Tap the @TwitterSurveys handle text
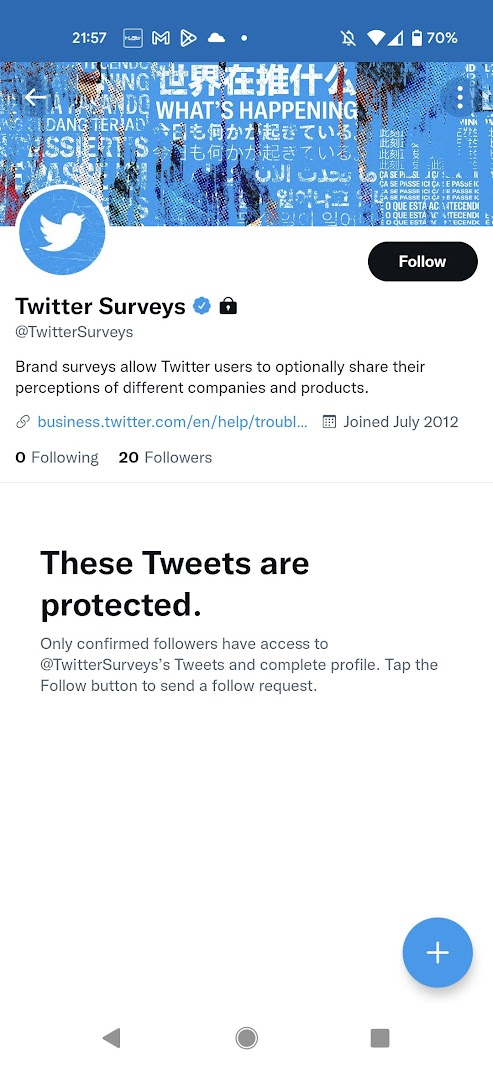Viewport: 493px width, 1068px height. point(74,332)
